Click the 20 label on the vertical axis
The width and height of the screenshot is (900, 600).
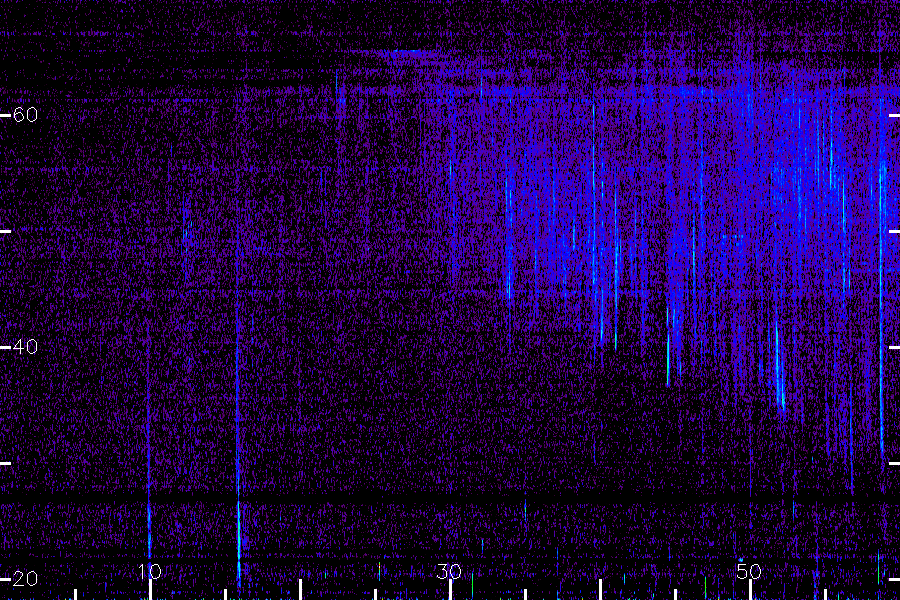(x=25, y=579)
